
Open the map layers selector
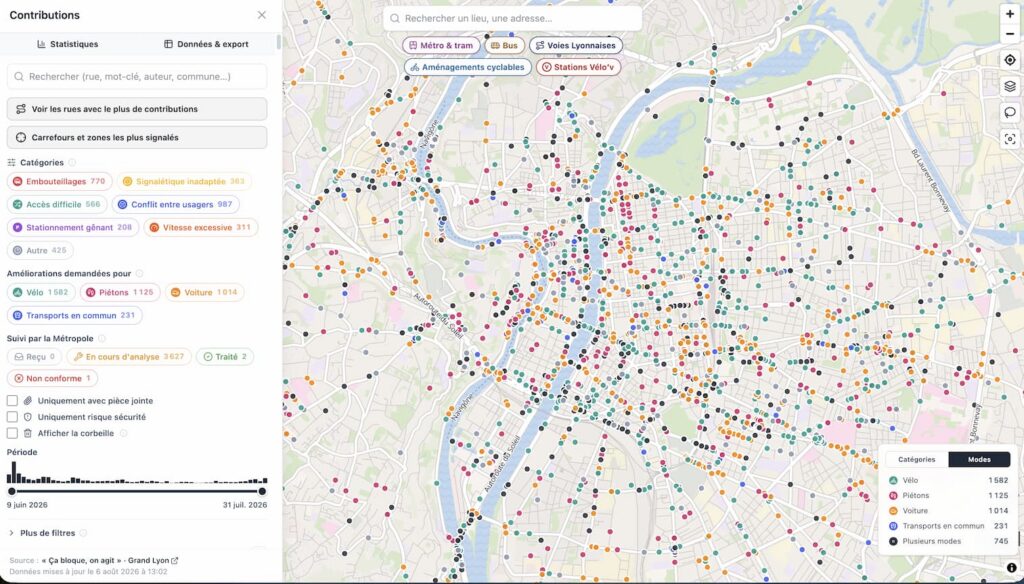click(x=1010, y=86)
